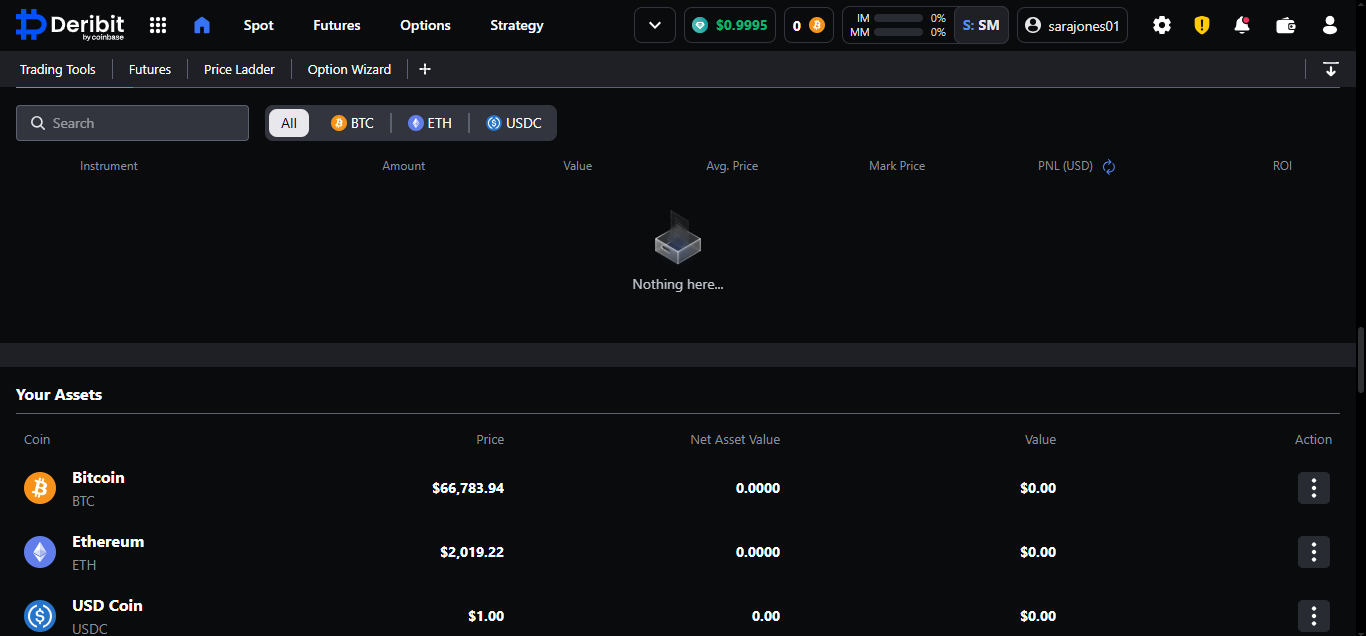The width and height of the screenshot is (1366, 636).
Task: Expand the header chevron dropdown
Action: coord(655,25)
